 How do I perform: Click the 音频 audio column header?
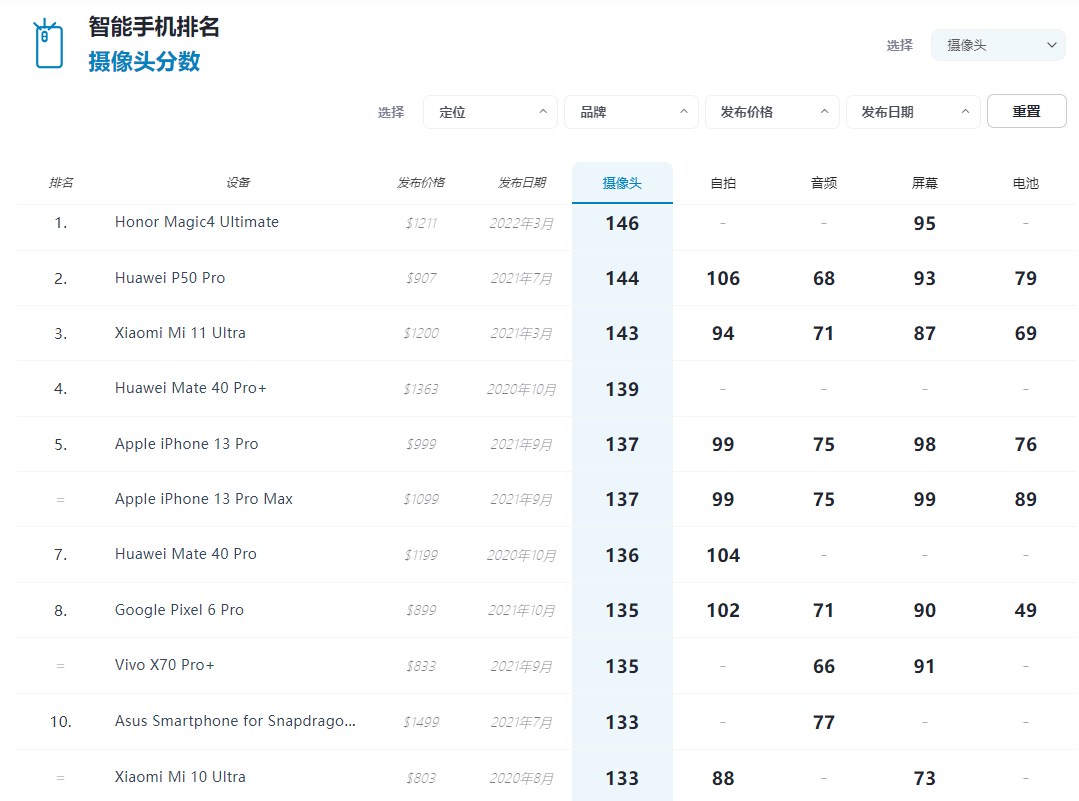pyautogui.click(x=823, y=182)
